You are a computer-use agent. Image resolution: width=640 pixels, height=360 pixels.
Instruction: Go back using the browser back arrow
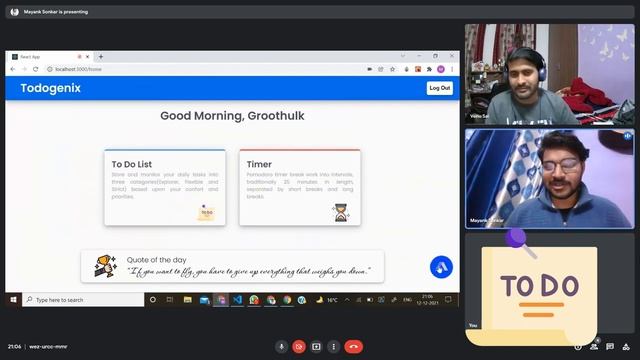click(13, 69)
